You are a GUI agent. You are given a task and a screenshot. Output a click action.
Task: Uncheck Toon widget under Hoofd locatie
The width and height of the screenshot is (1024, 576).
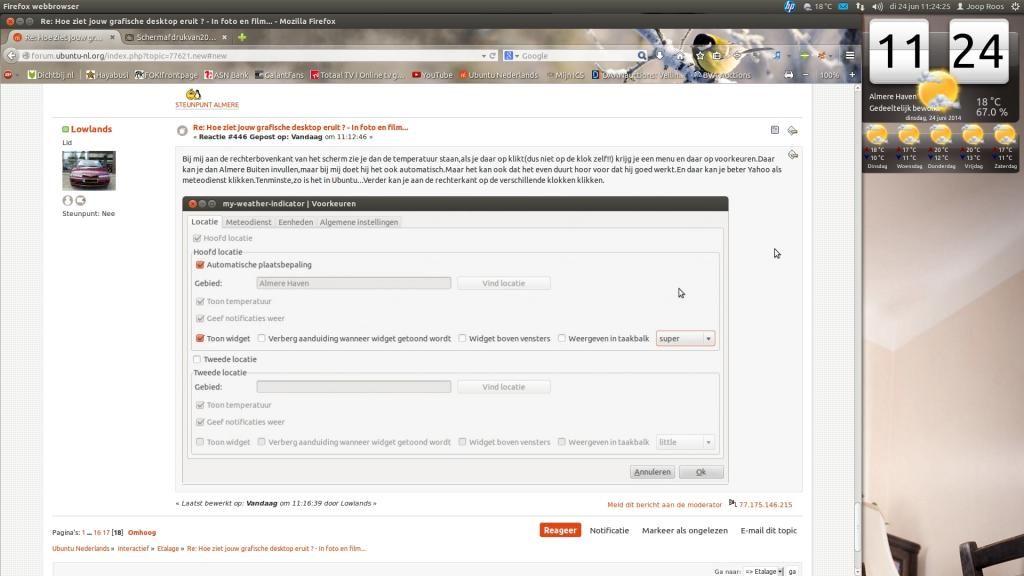click(200, 339)
